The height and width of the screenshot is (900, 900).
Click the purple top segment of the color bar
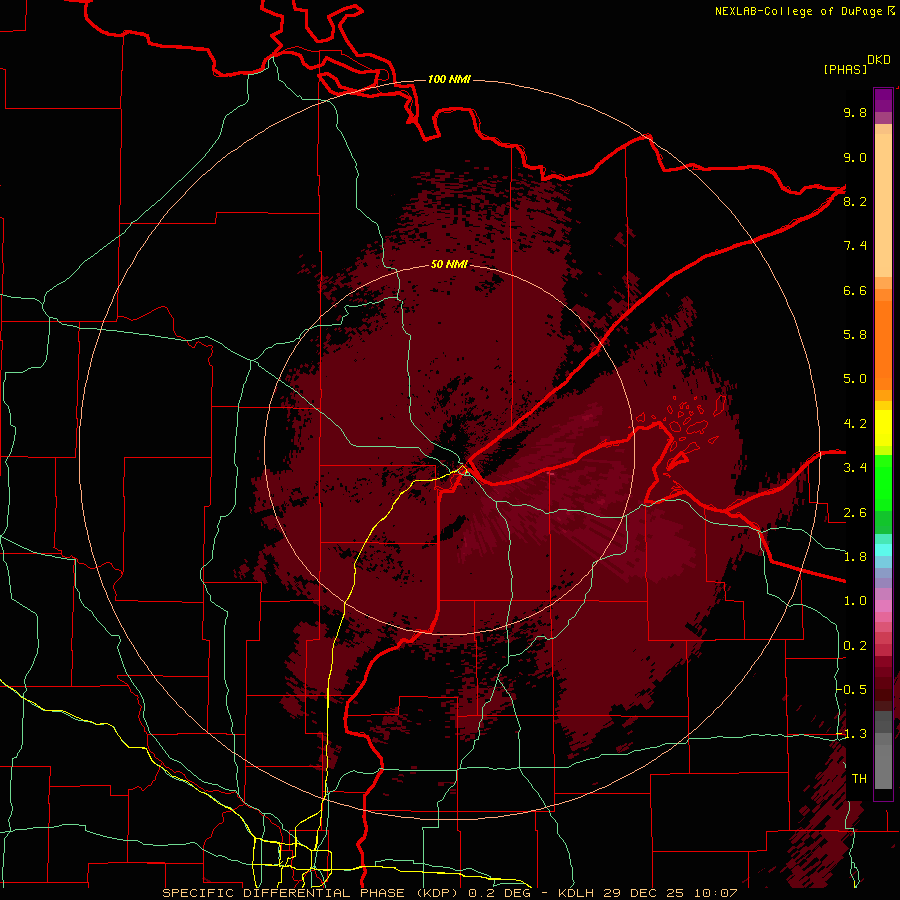tap(883, 100)
